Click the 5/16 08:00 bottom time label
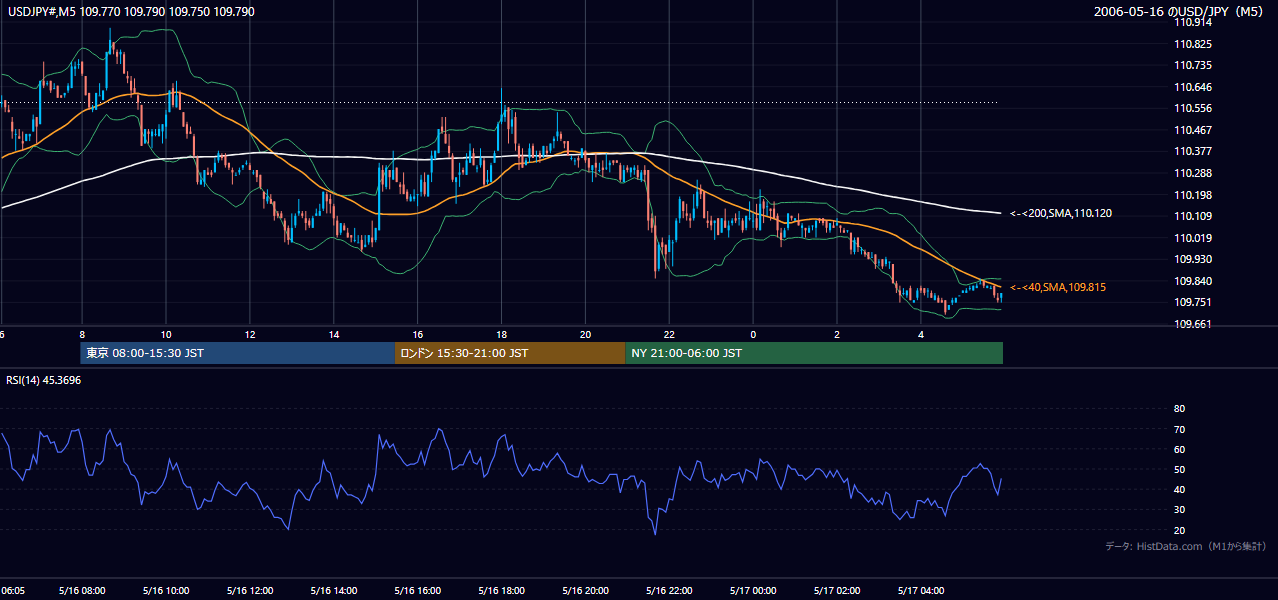The width and height of the screenshot is (1278, 600). coord(82,590)
